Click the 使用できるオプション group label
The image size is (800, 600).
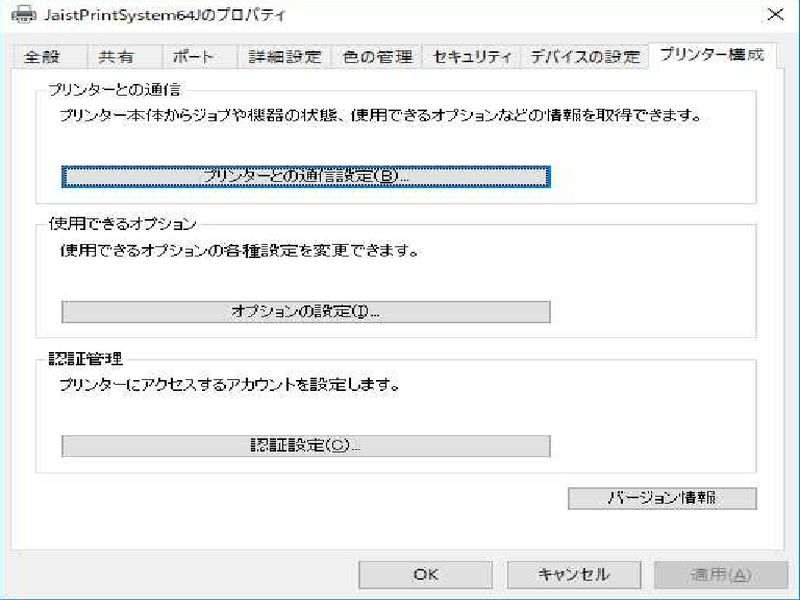(x=122, y=224)
